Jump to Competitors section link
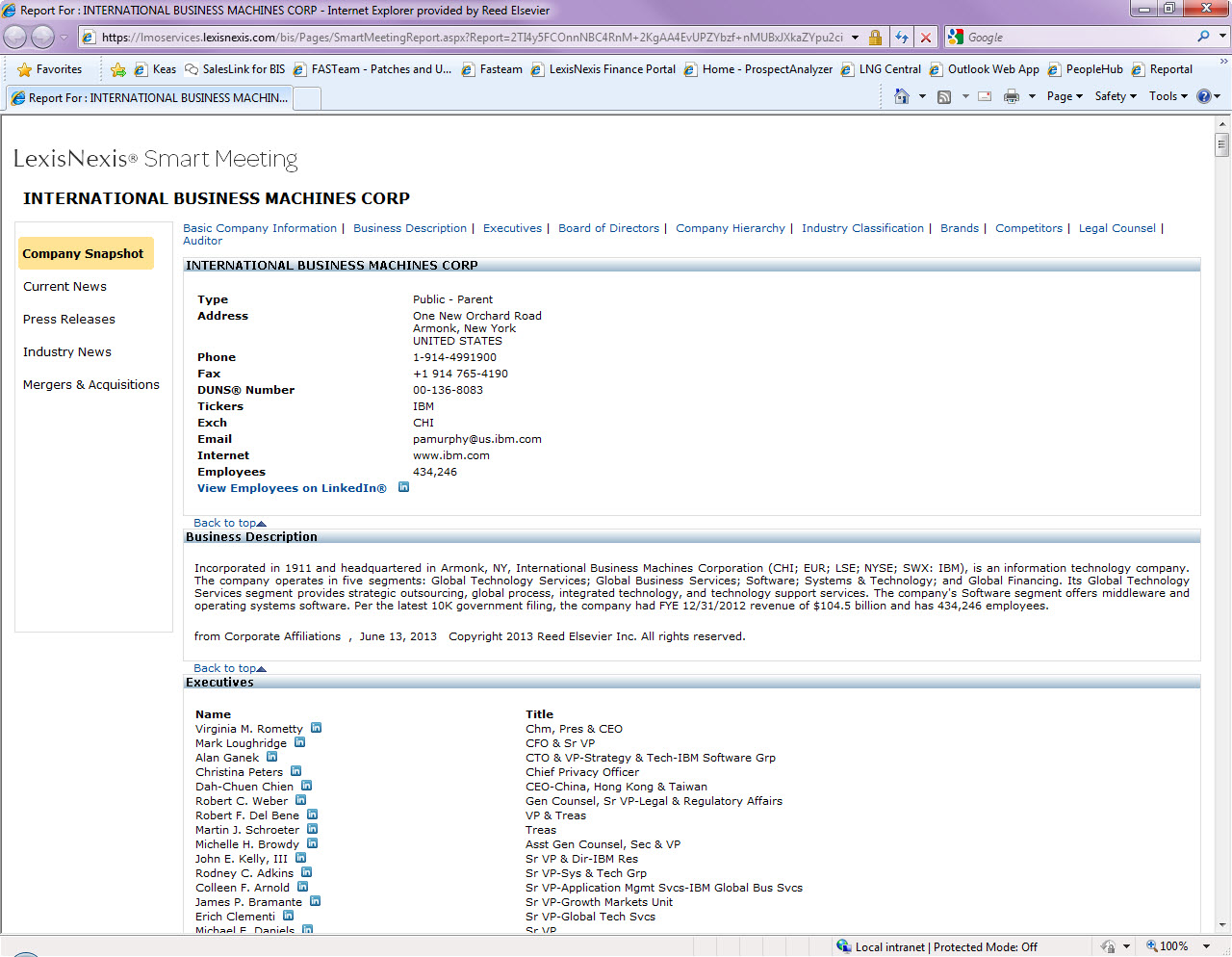Screen dimensions: 1232x957 (x=1029, y=228)
